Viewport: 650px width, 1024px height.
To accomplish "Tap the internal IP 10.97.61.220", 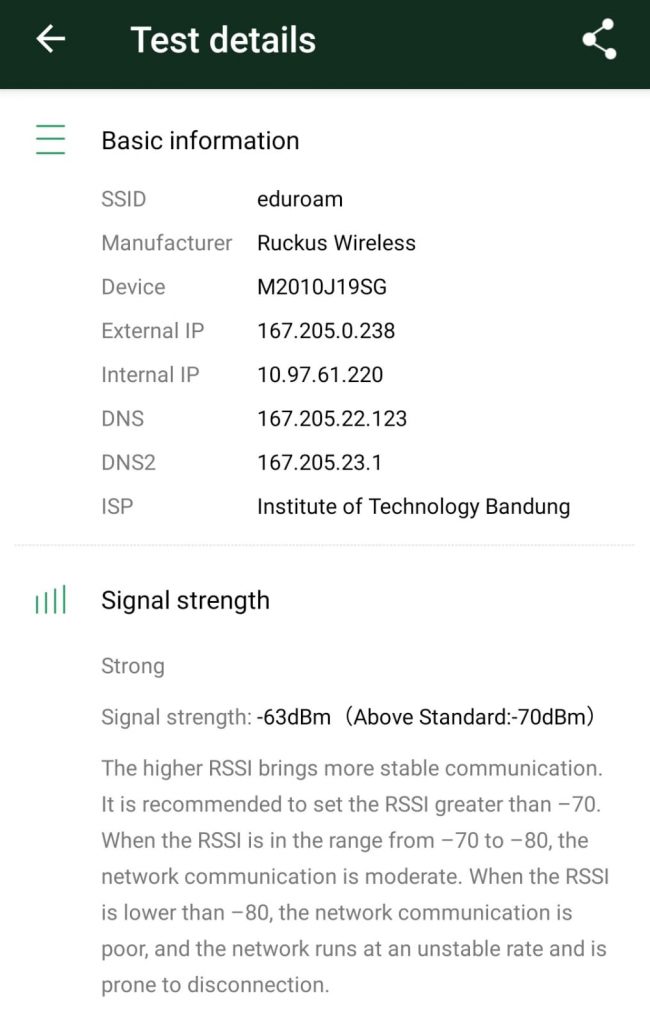I will 320,375.
